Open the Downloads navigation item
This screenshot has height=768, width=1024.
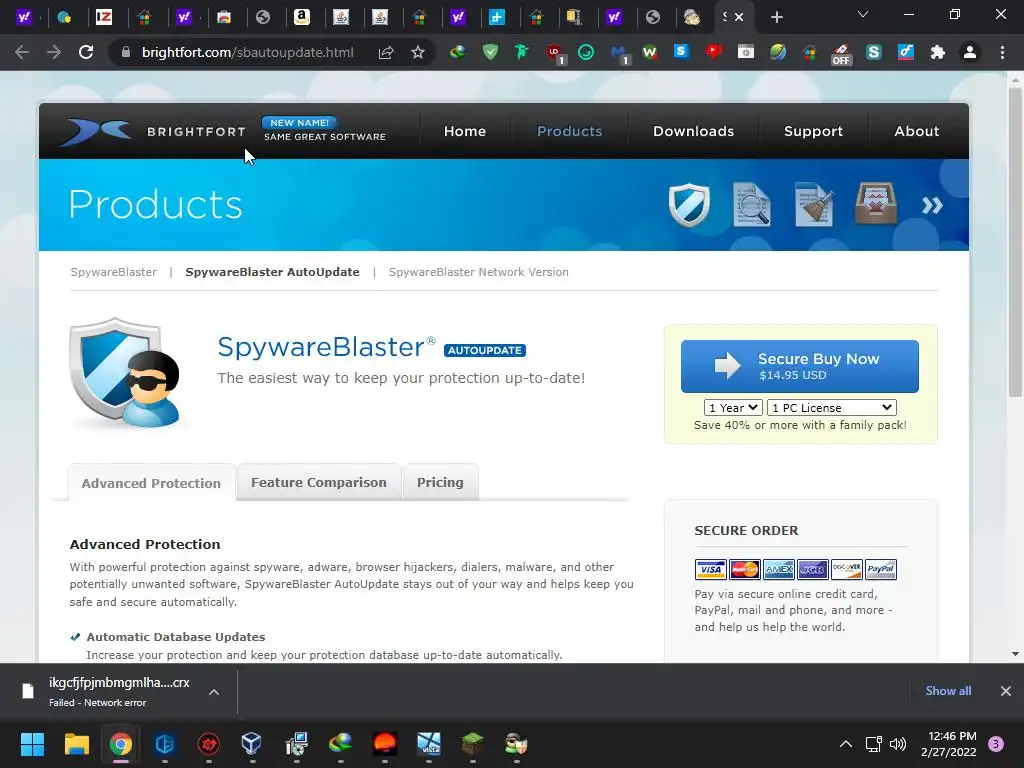click(x=694, y=131)
